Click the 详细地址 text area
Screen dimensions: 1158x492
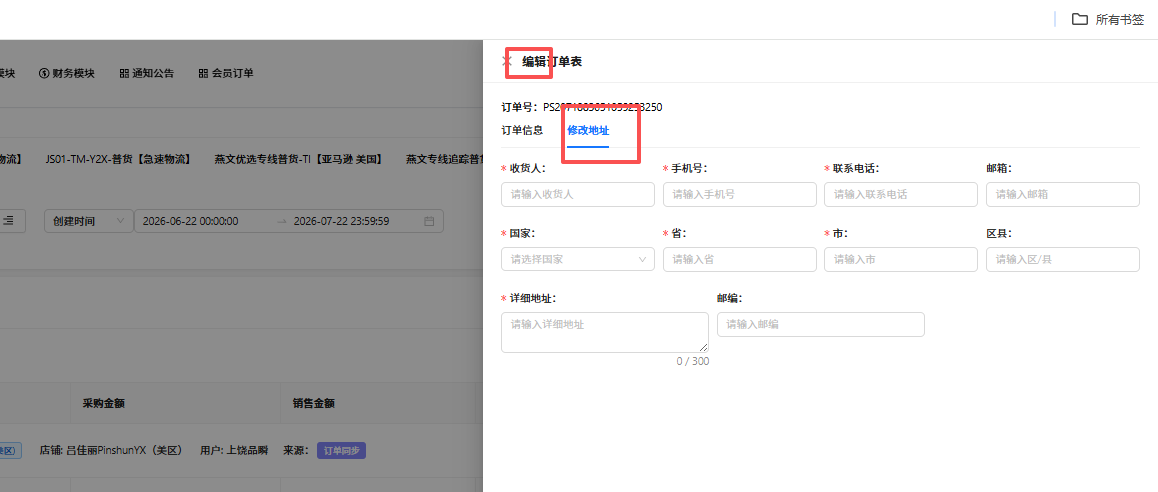click(605, 332)
